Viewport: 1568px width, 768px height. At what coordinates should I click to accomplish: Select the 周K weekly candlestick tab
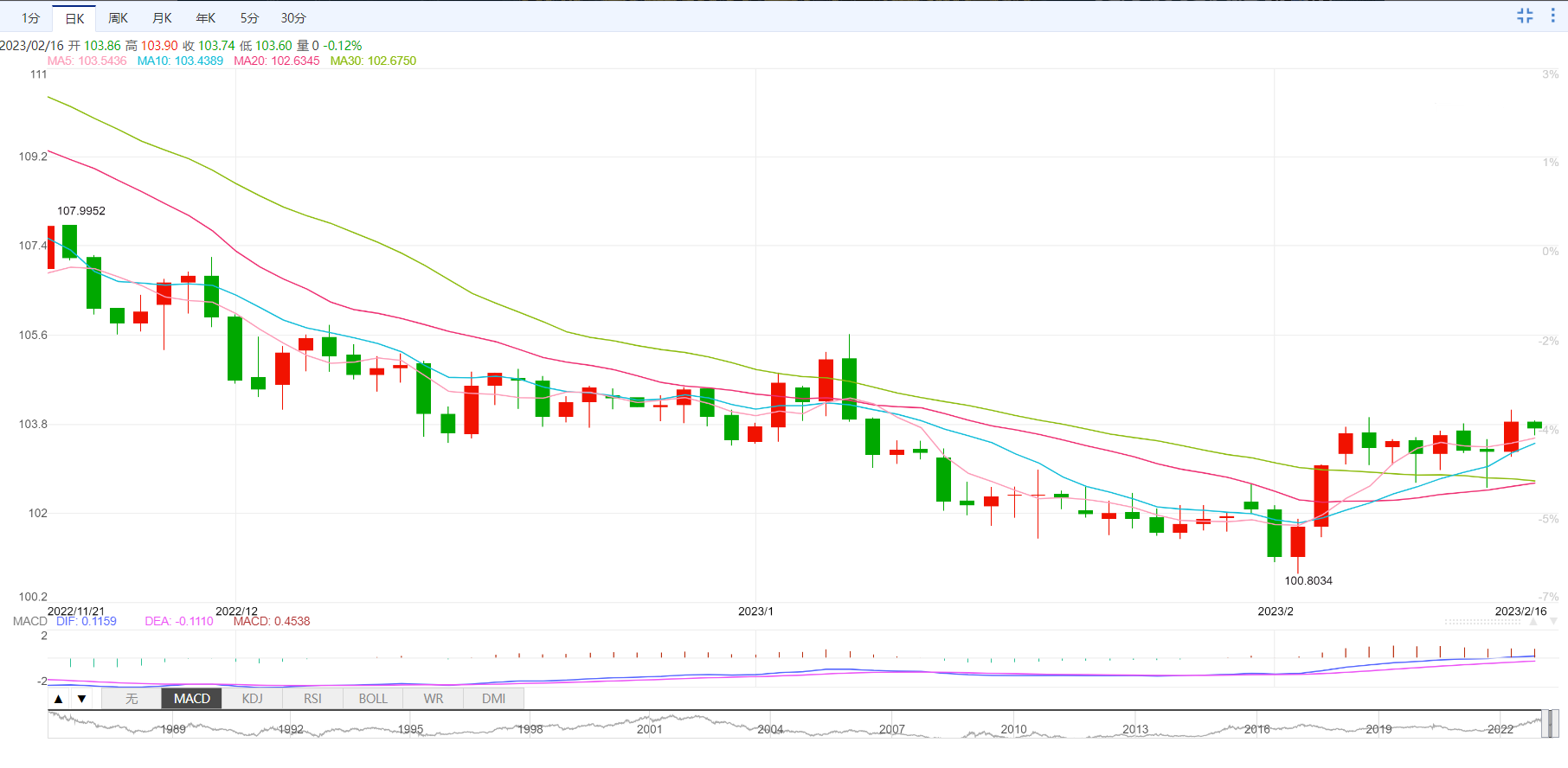pos(118,18)
